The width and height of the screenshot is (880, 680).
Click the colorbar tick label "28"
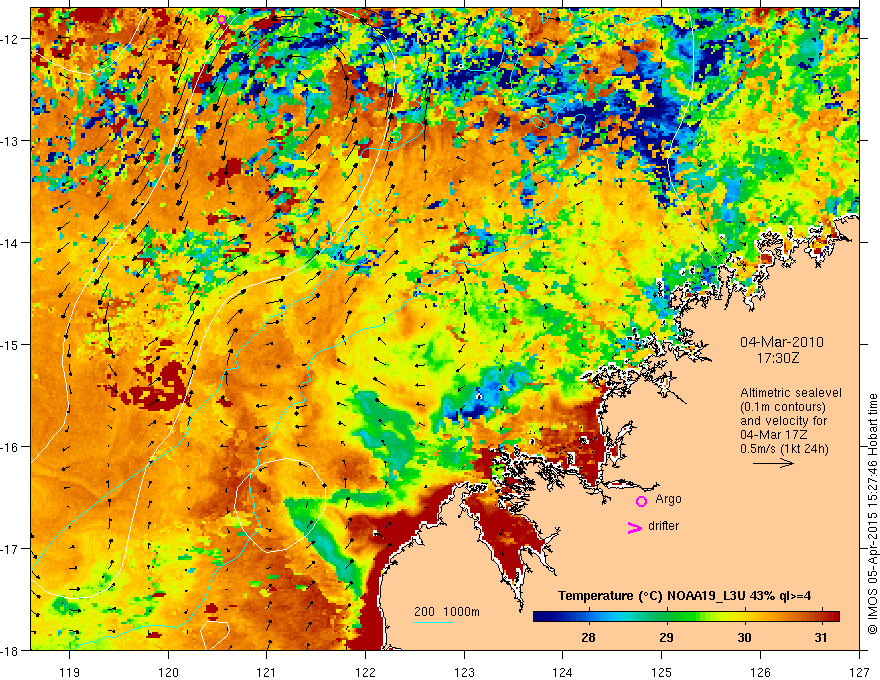tap(588, 637)
